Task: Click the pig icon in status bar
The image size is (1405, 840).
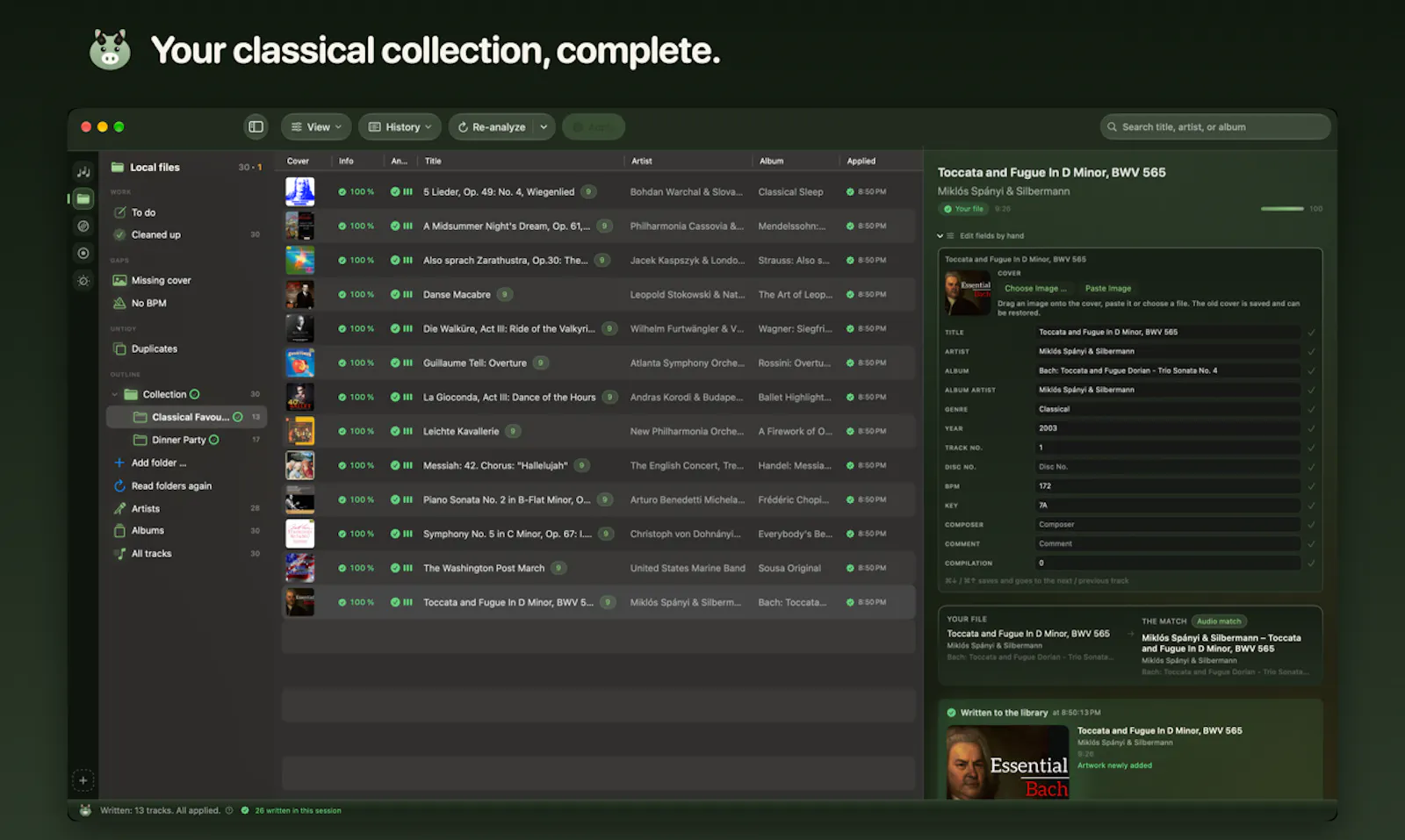Action: (85, 810)
